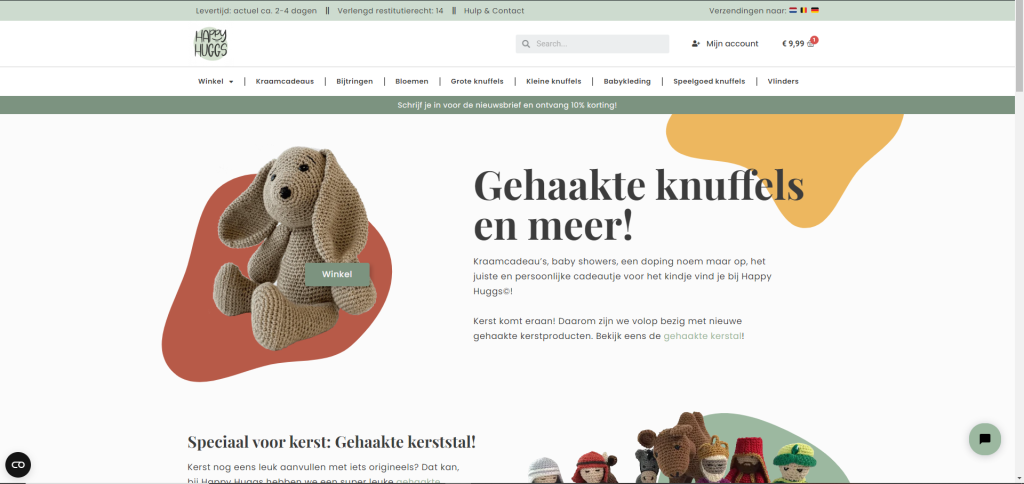Click 'Levertijd: actuel ca. 2-4 dagen' text
Viewport: 1024px width, 484px height.
(256, 10)
